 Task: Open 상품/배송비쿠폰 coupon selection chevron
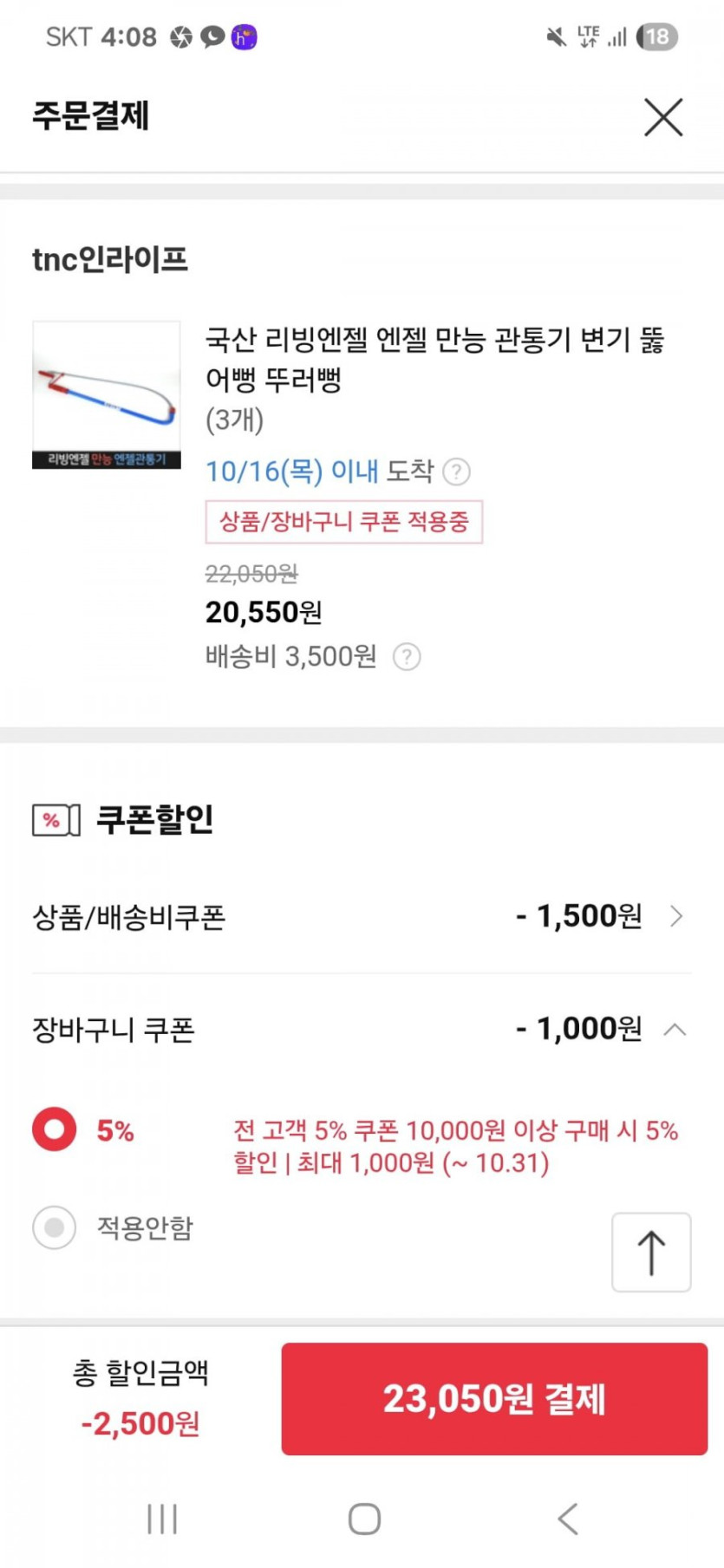677,916
